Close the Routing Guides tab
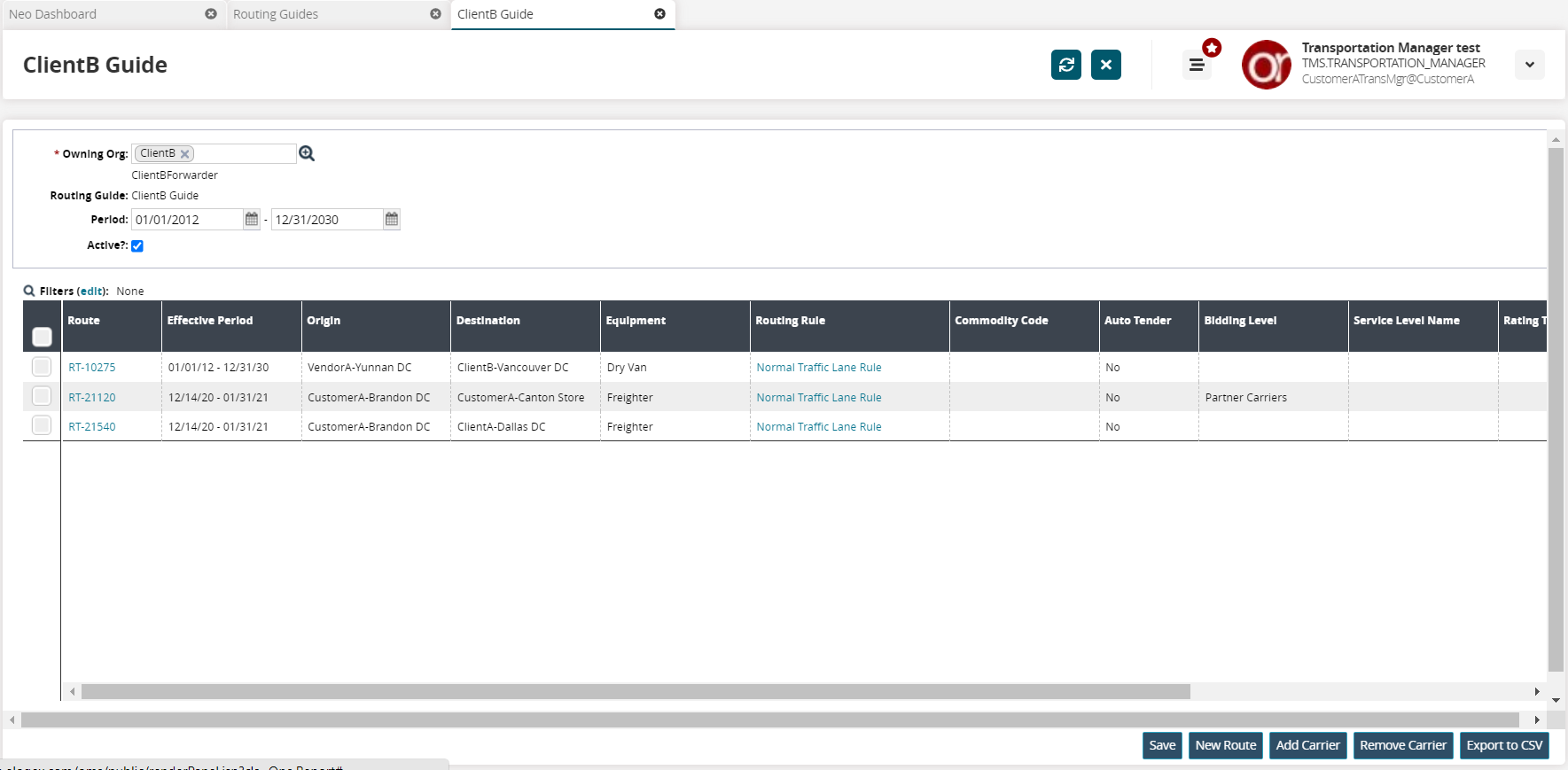This screenshot has width=1568, height=770. tap(435, 14)
